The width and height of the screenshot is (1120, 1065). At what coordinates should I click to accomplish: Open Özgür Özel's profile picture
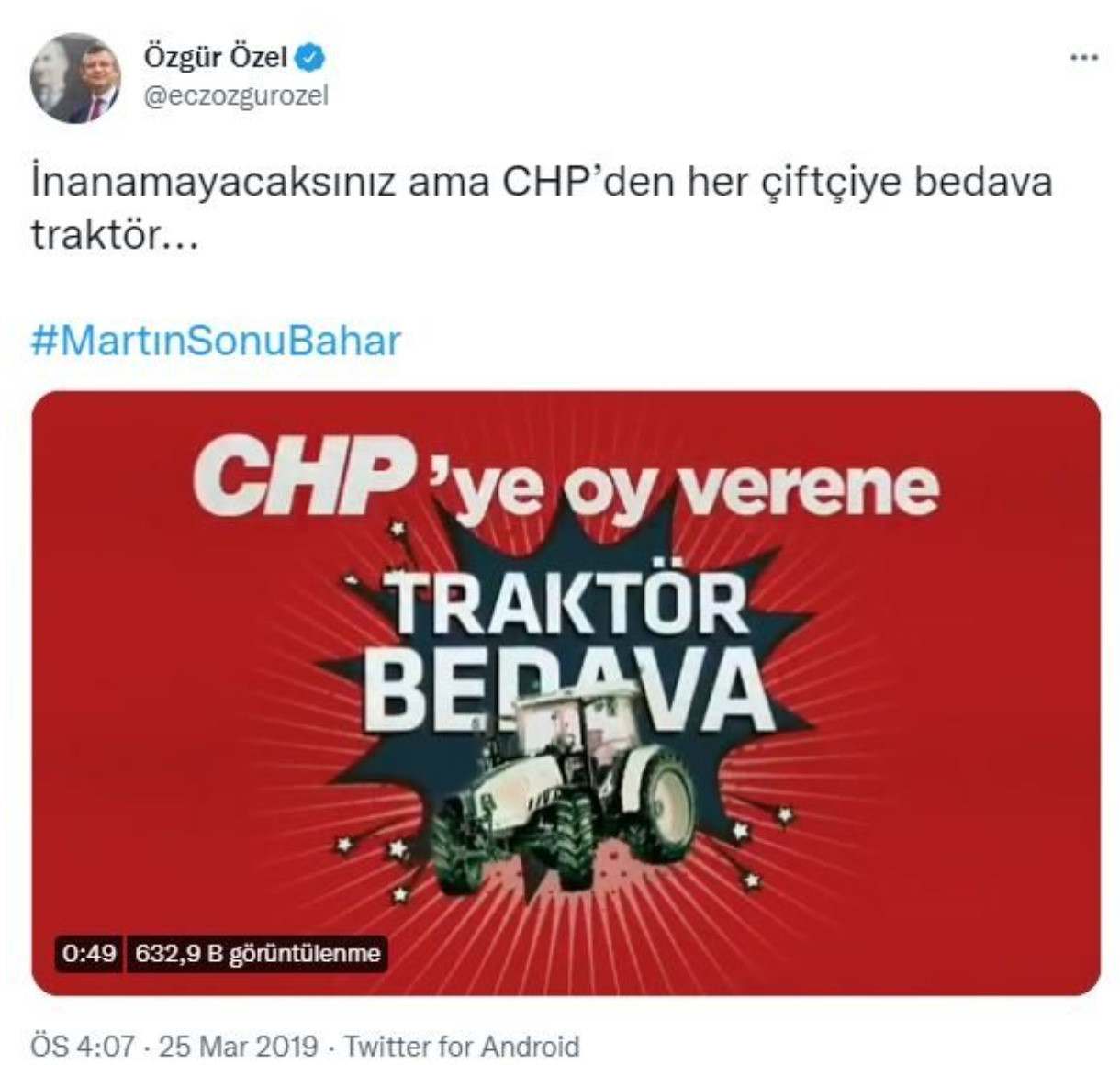coord(75,79)
